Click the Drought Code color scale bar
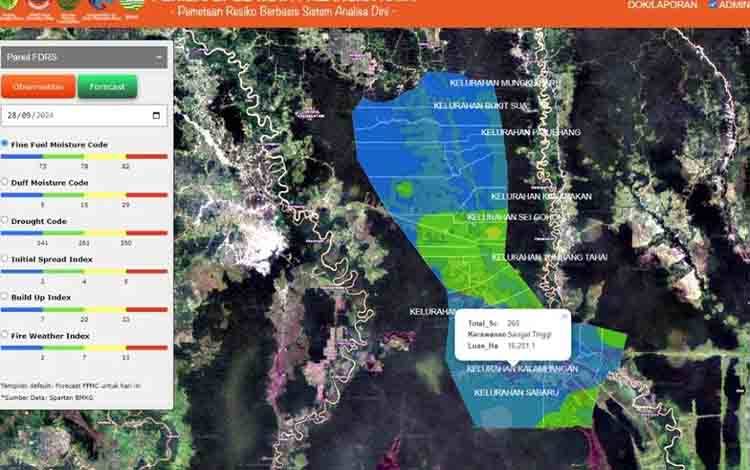This screenshot has height=470, width=750. (84, 233)
